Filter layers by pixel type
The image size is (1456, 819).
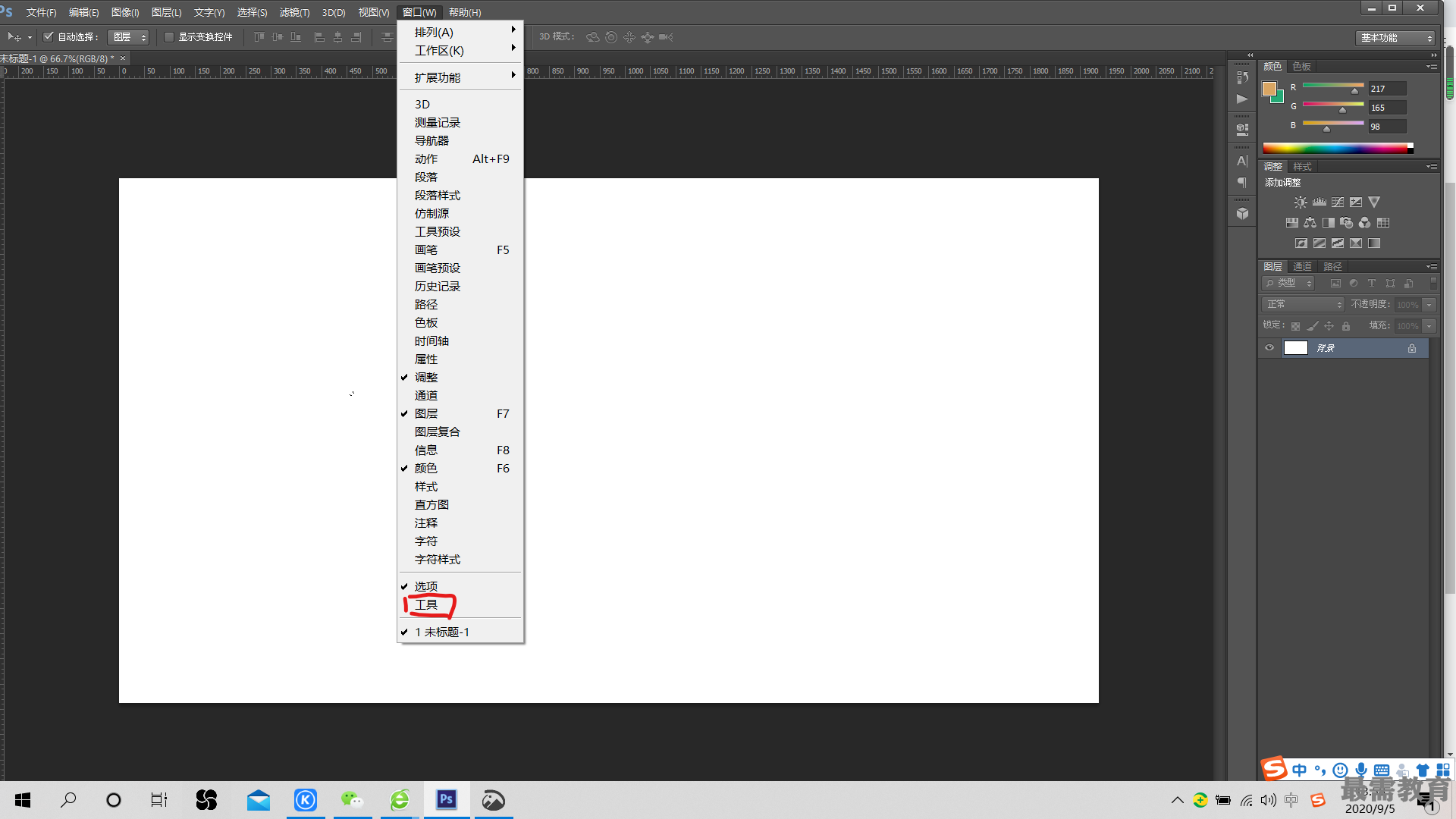click(1335, 284)
